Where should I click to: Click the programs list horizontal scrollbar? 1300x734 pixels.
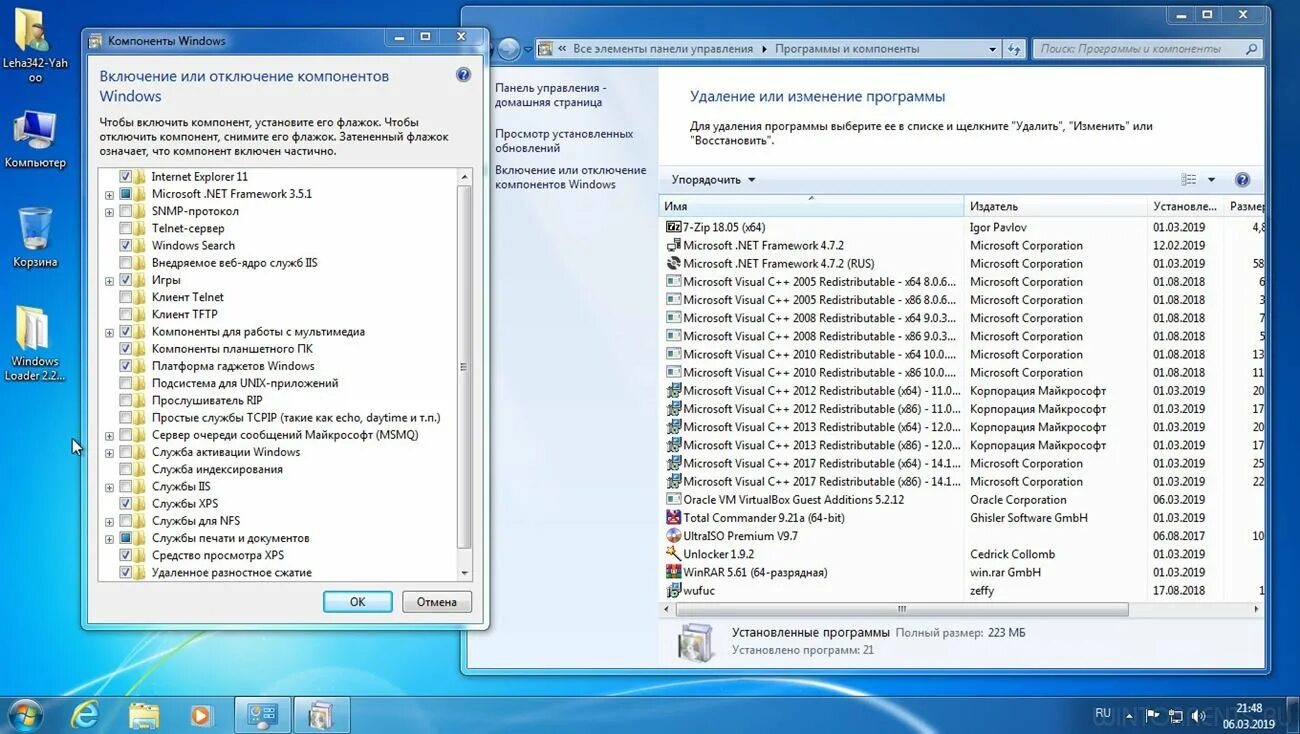(901, 609)
